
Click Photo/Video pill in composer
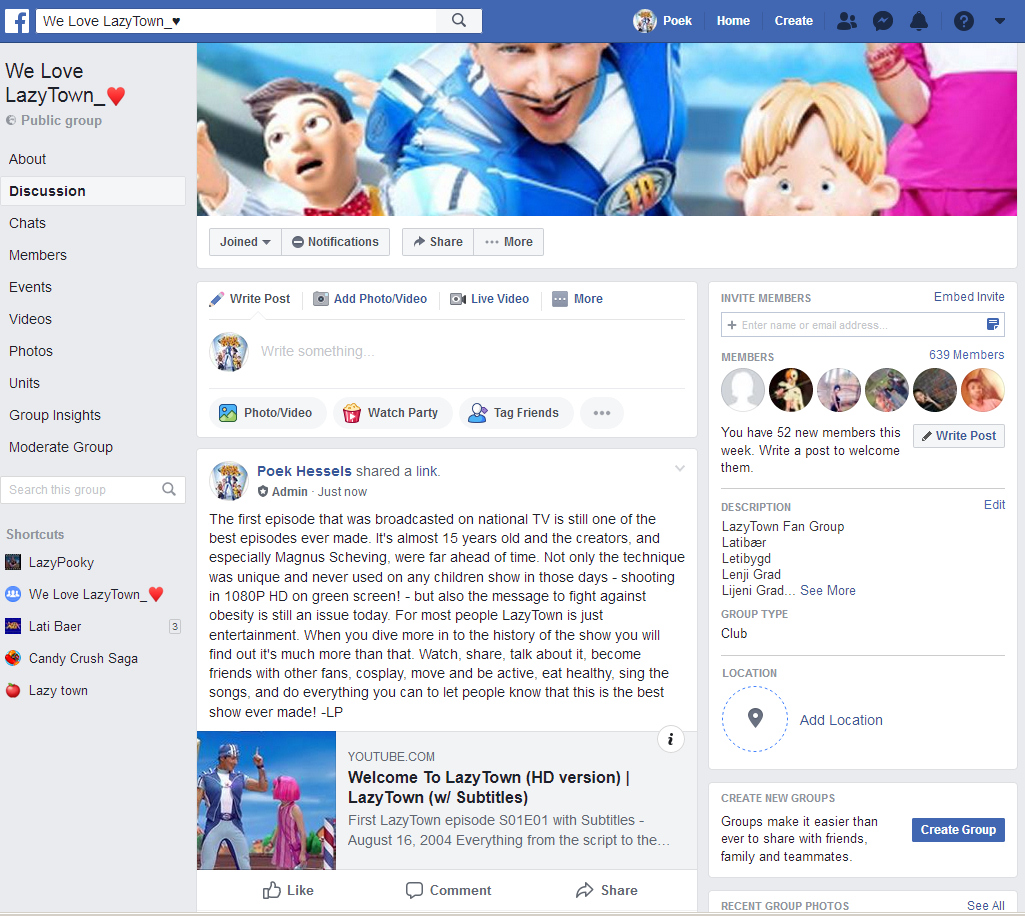(x=267, y=413)
